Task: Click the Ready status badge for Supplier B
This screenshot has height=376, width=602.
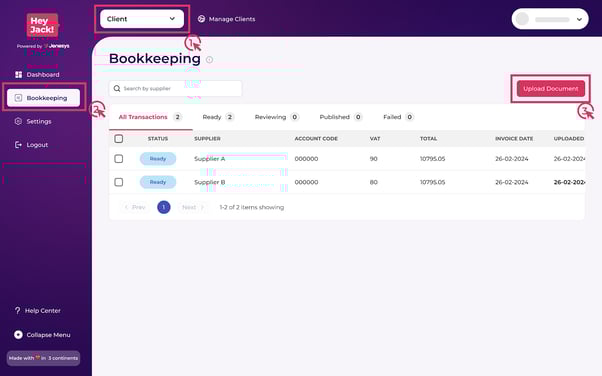Action: (158, 182)
